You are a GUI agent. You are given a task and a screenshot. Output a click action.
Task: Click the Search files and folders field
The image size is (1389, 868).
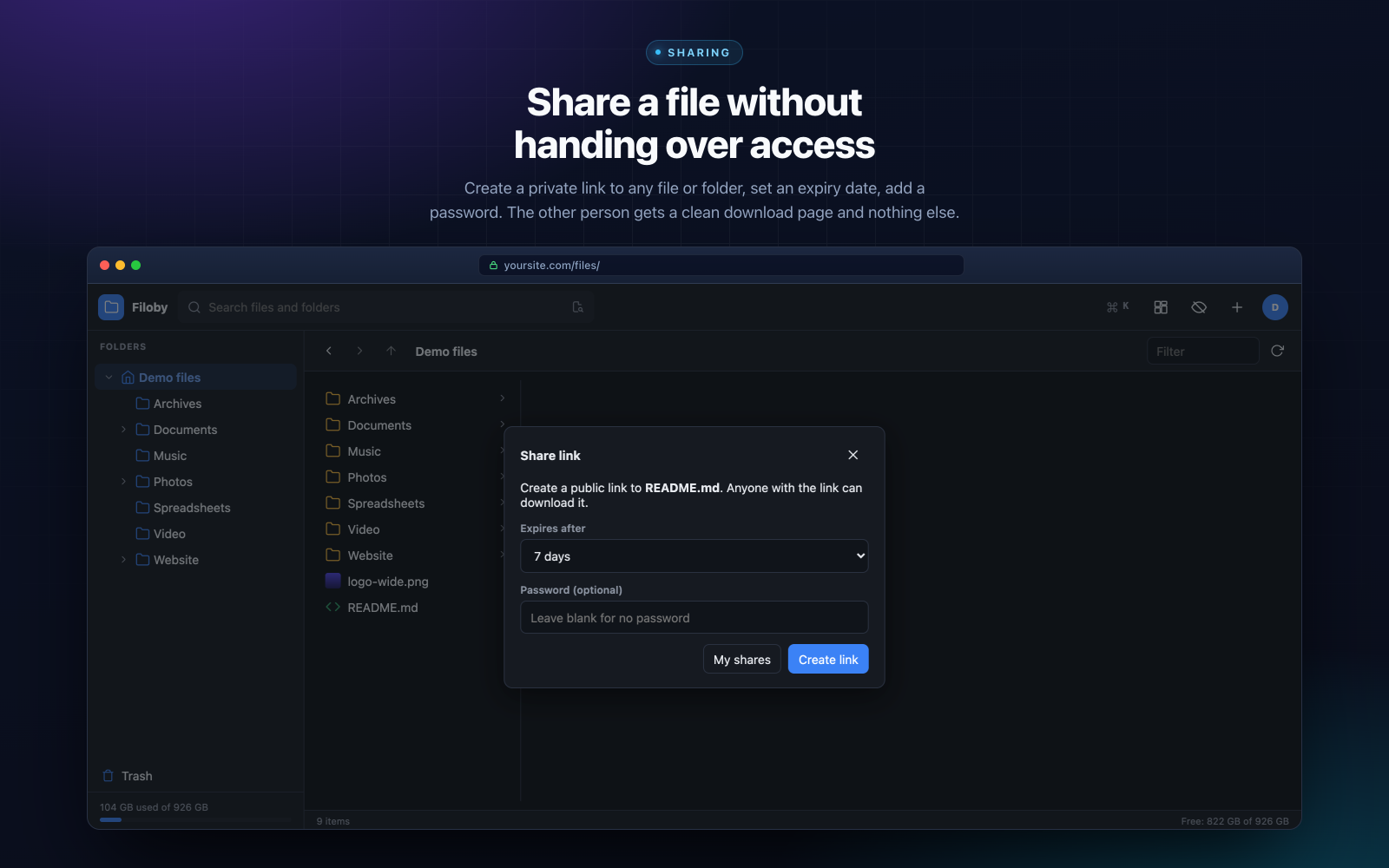click(x=386, y=307)
